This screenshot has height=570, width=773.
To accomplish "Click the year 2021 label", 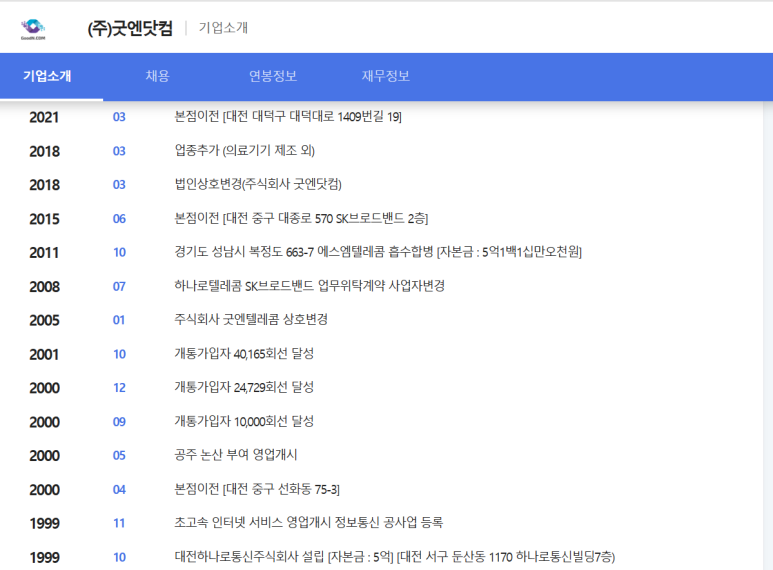I will click(44, 117).
